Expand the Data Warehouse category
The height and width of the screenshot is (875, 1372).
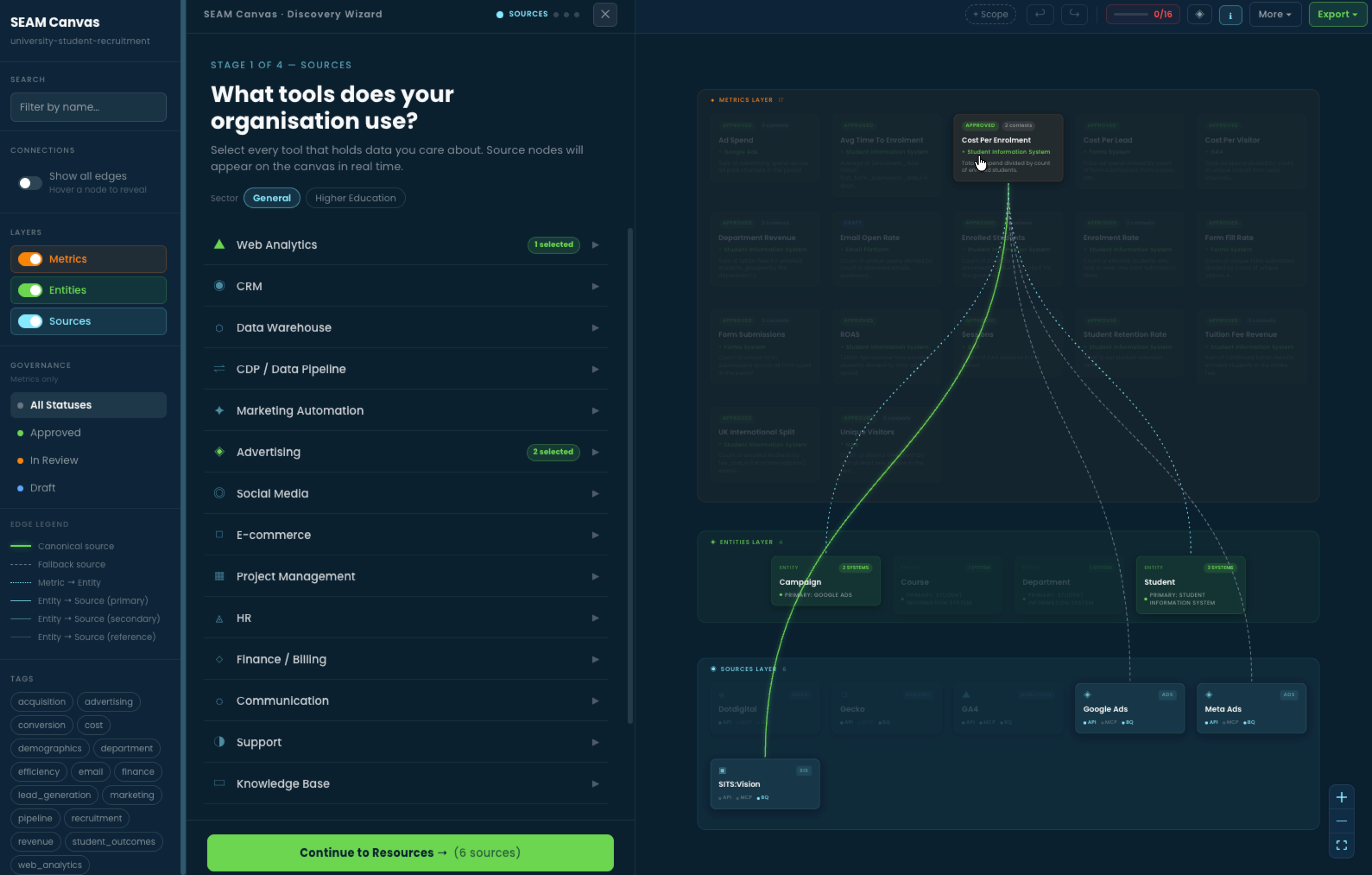coord(595,328)
